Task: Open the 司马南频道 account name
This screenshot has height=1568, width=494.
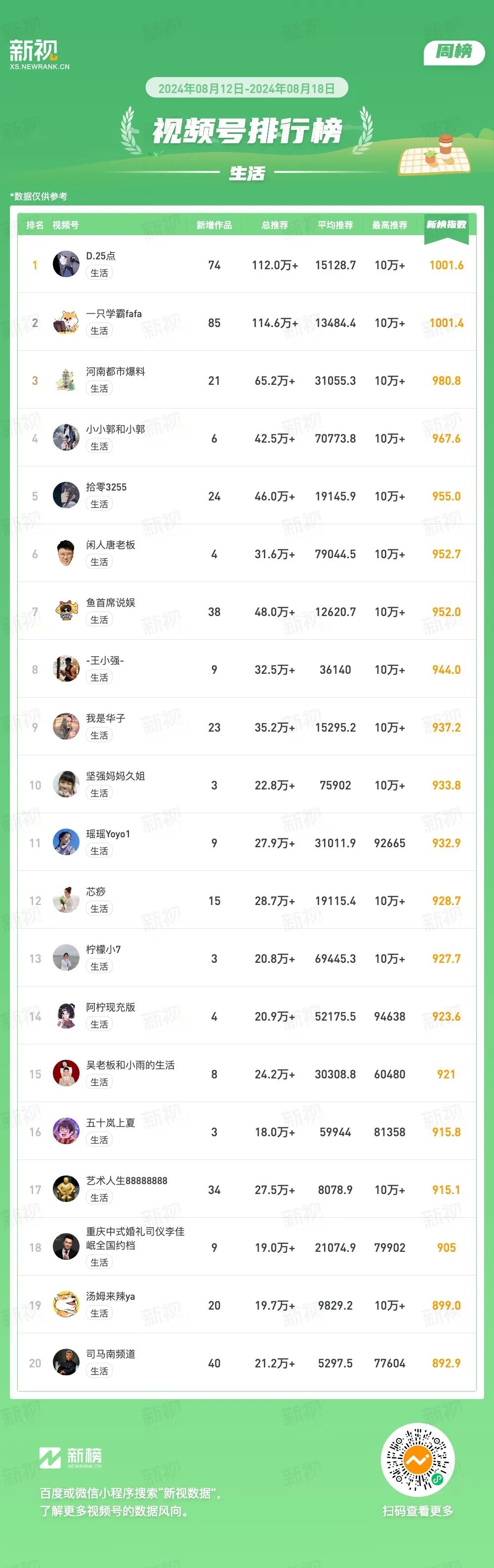Action: (111, 1354)
